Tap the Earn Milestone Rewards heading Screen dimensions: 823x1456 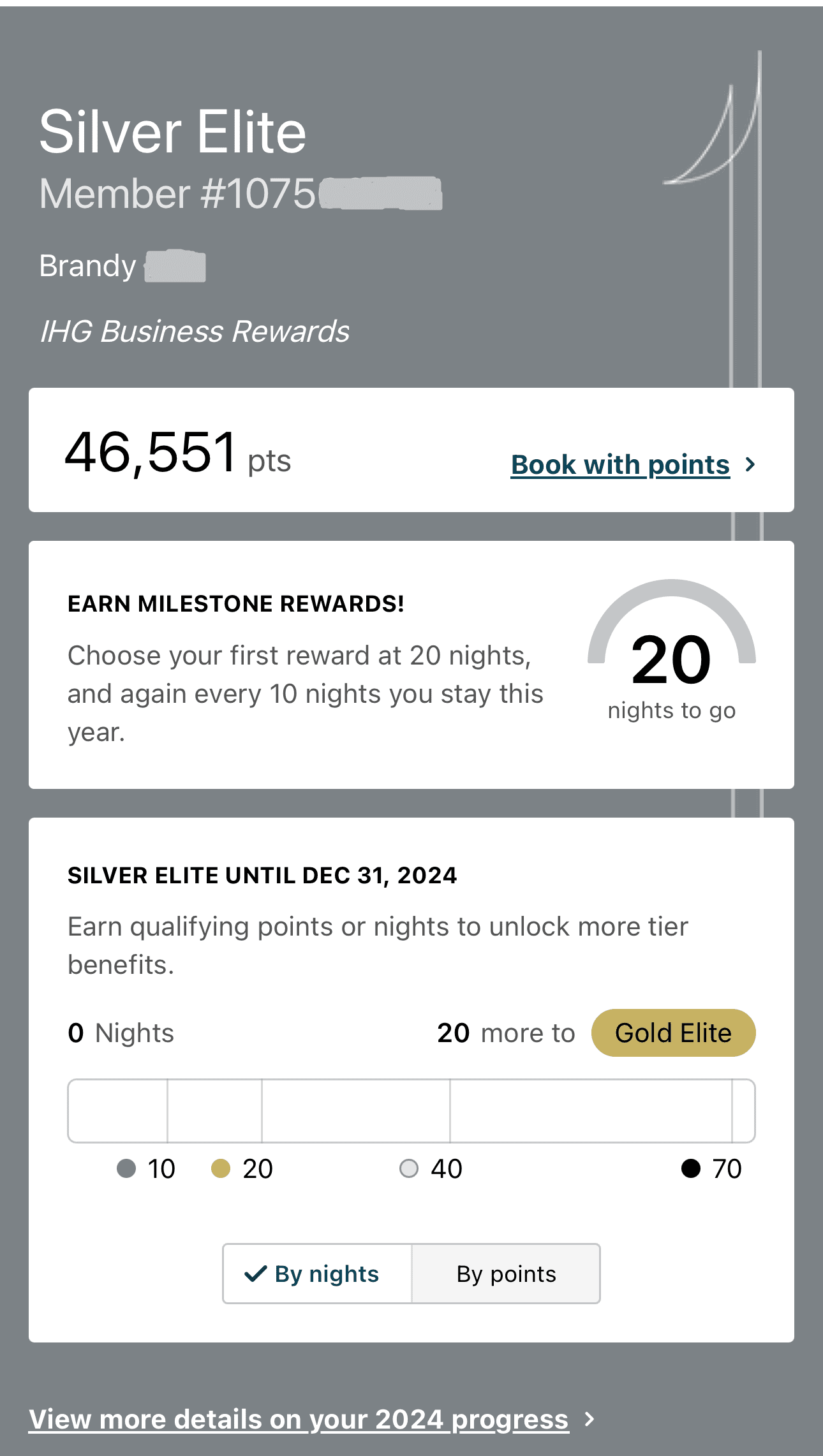tap(236, 603)
